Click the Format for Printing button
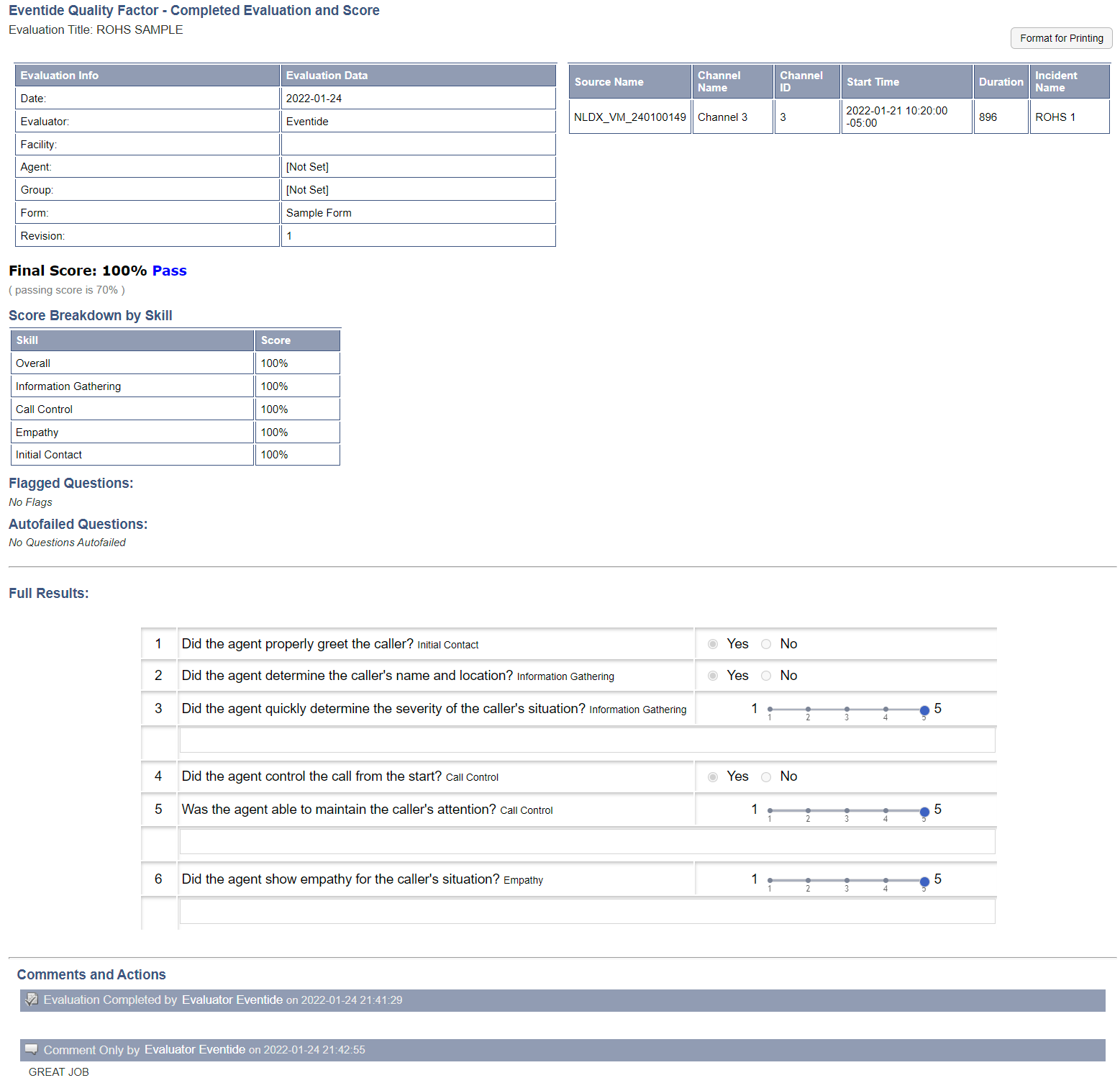This screenshot has height=1083, width=1120. tap(1061, 38)
